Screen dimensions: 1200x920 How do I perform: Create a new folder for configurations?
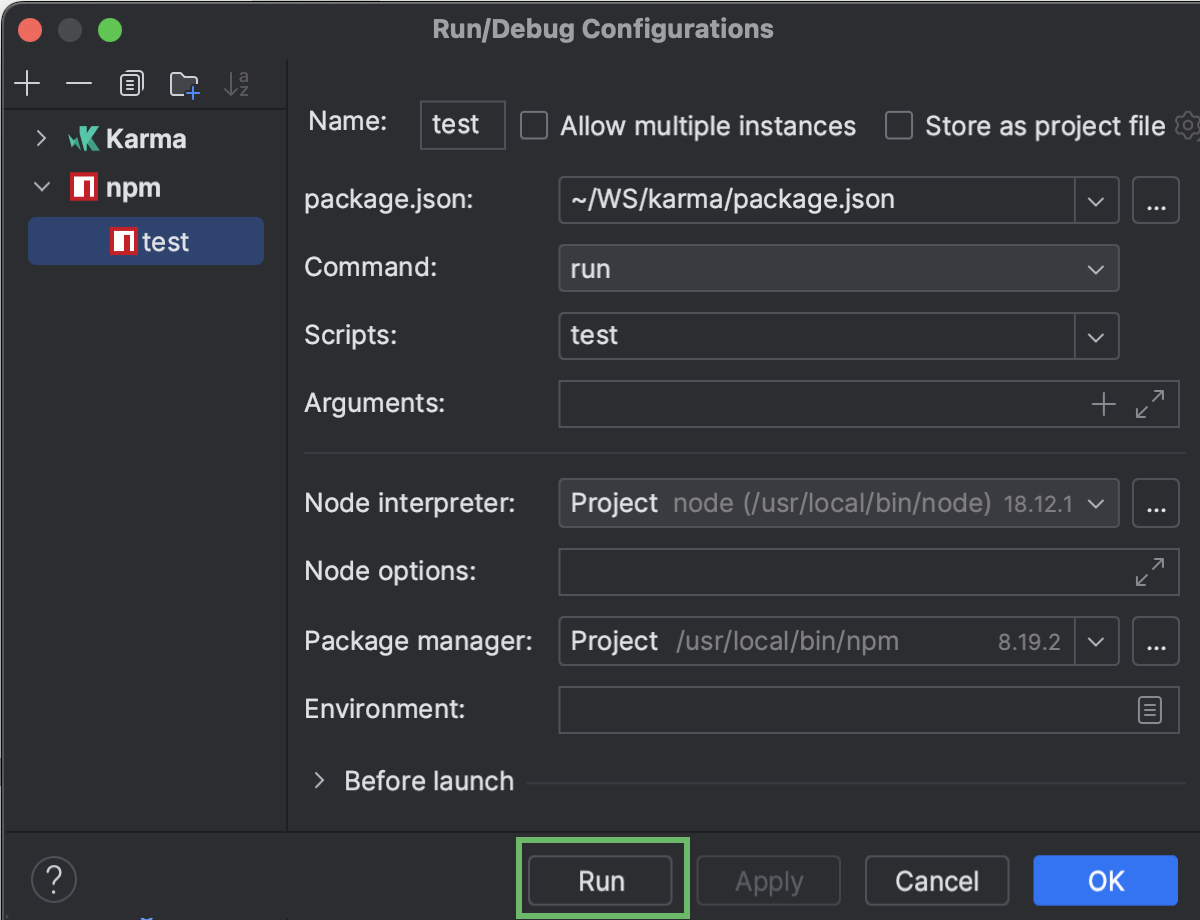click(x=184, y=84)
